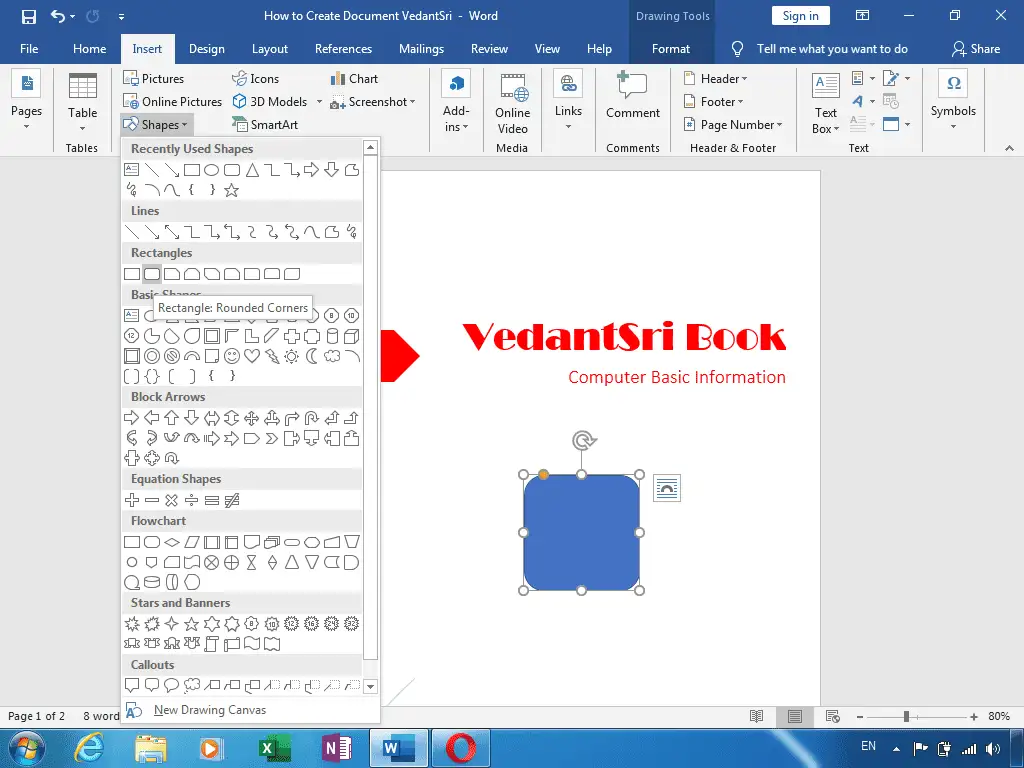Open the File tab

click(x=29, y=49)
